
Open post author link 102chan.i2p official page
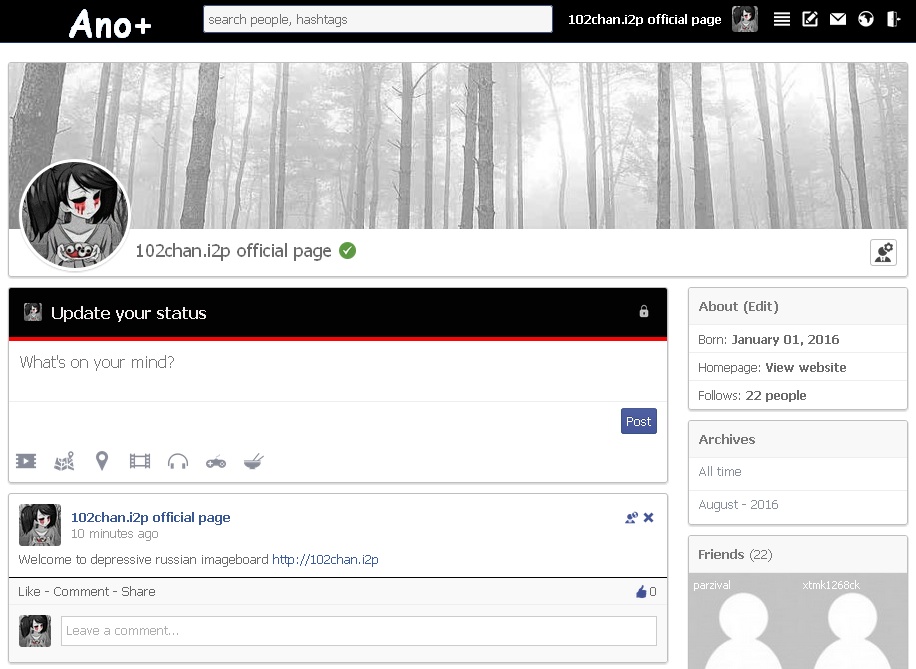pyautogui.click(x=151, y=518)
